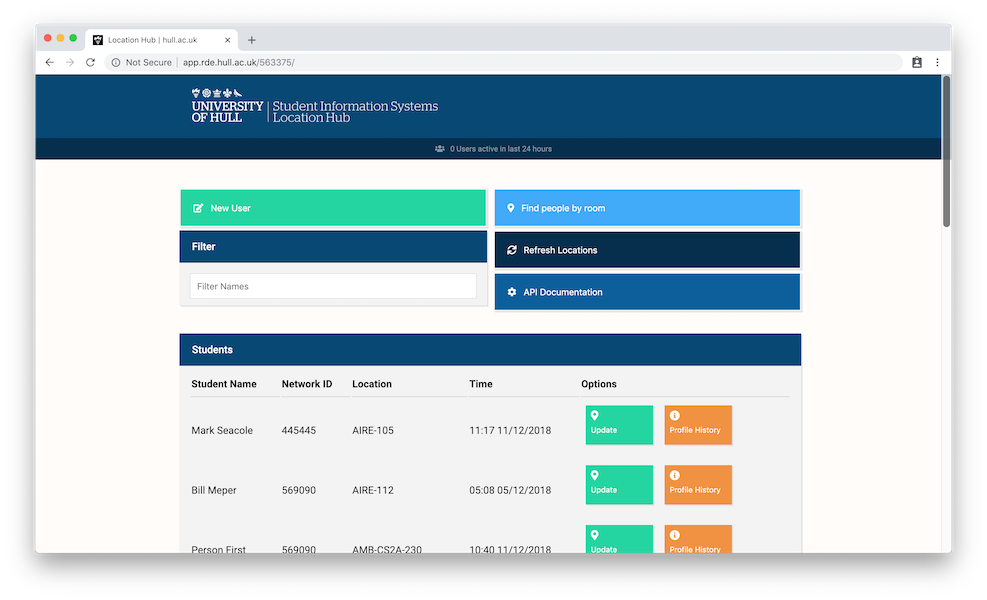Click the University of Hull logo

[x=227, y=106]
